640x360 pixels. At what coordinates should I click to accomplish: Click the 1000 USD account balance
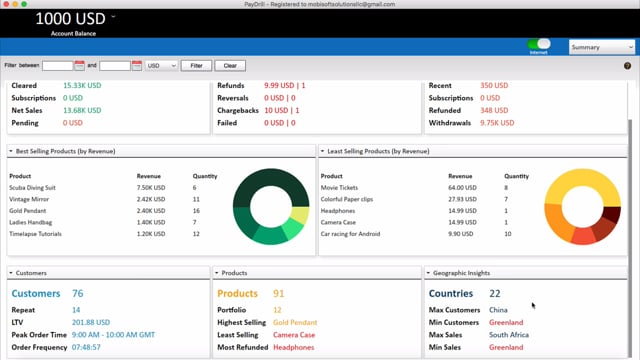point(70,19)
